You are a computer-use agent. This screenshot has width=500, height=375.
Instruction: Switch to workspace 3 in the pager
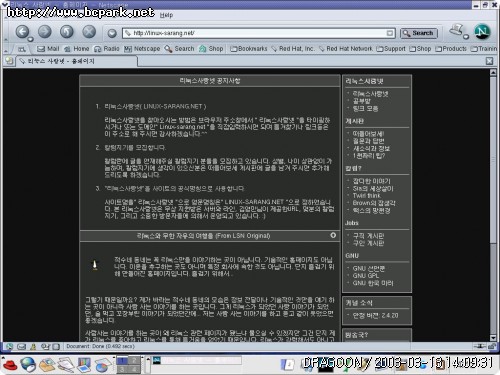(x=122, y=369)
